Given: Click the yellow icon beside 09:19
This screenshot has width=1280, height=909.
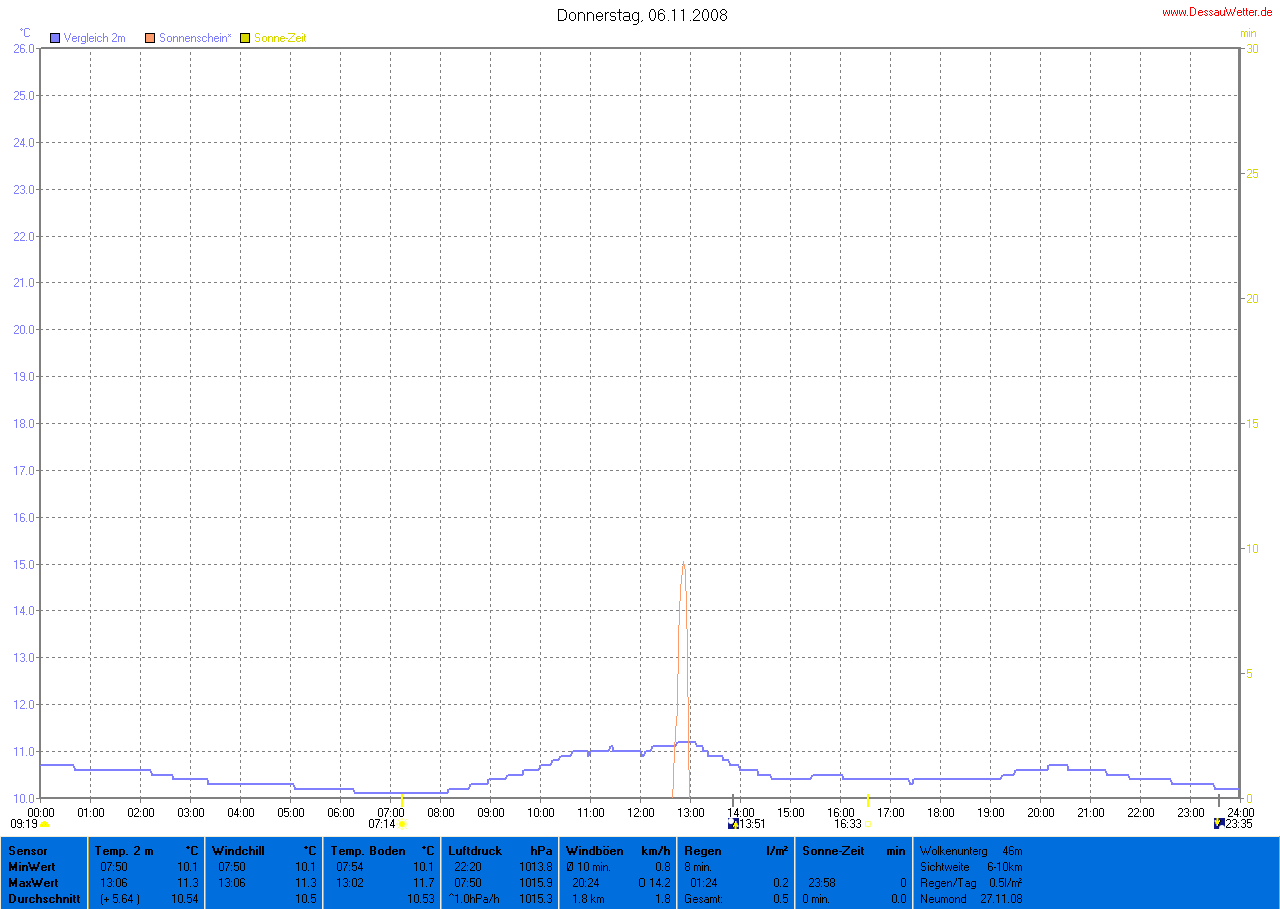Looking at the screenshot, I should [x=45, y=824].
